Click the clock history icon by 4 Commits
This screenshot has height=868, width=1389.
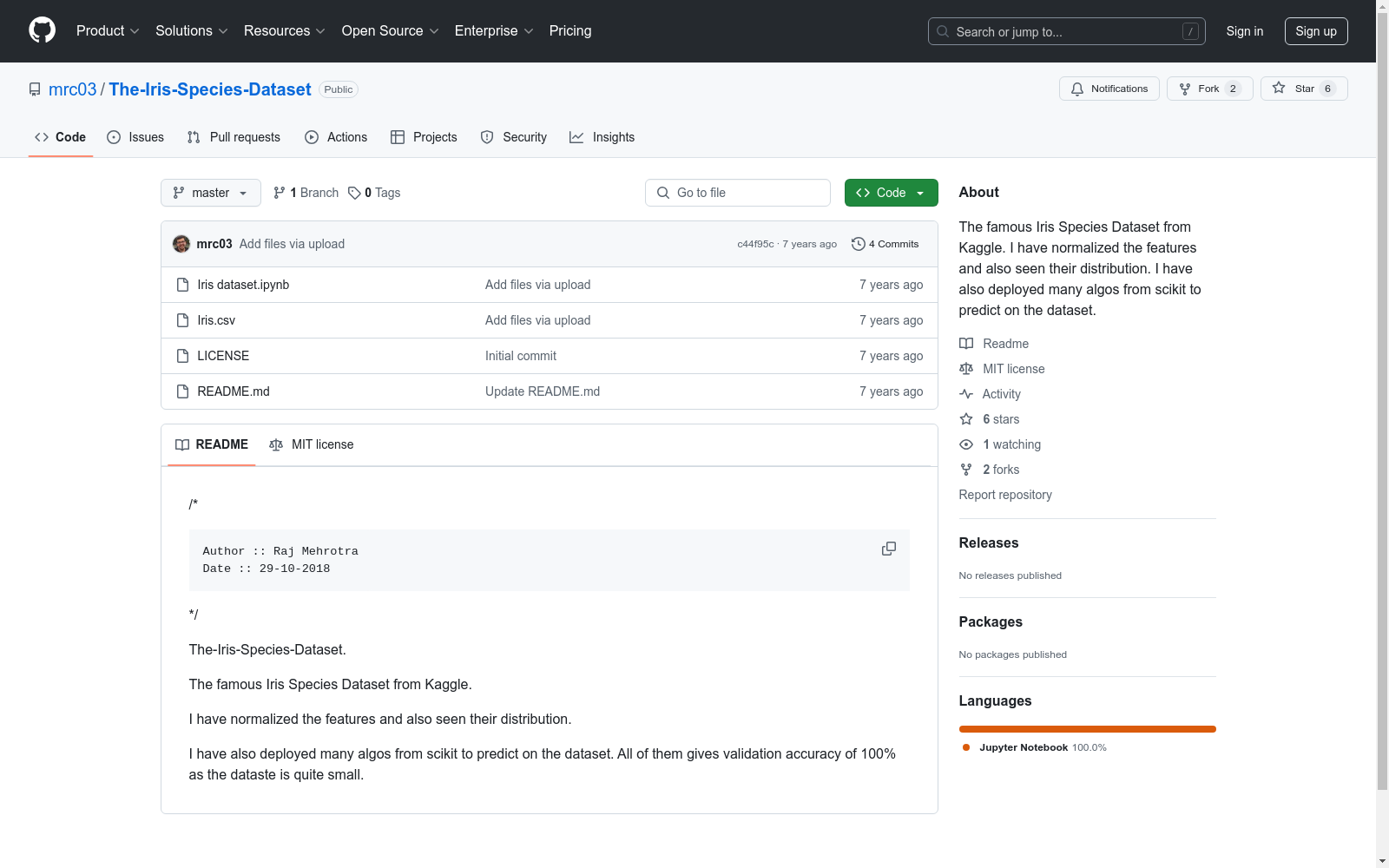(859, 244)
